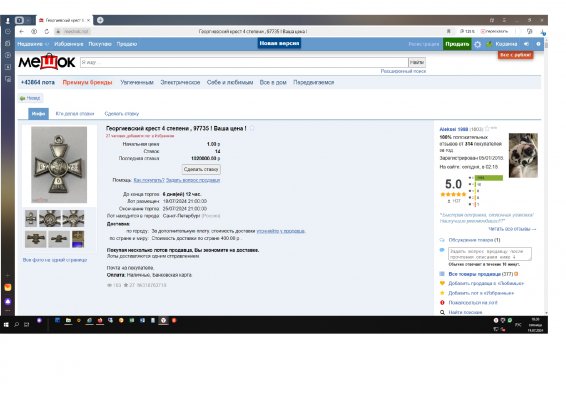Open Все фото на одной странице link
The image size is (566, 400).
pyautogui.click(x=55, y=260)
